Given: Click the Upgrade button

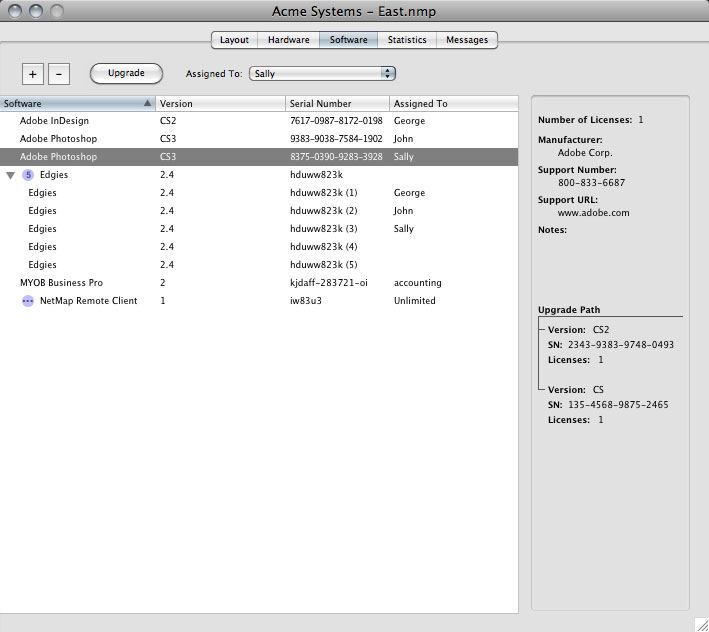Looking at the screenshot, I should [126, 73].
